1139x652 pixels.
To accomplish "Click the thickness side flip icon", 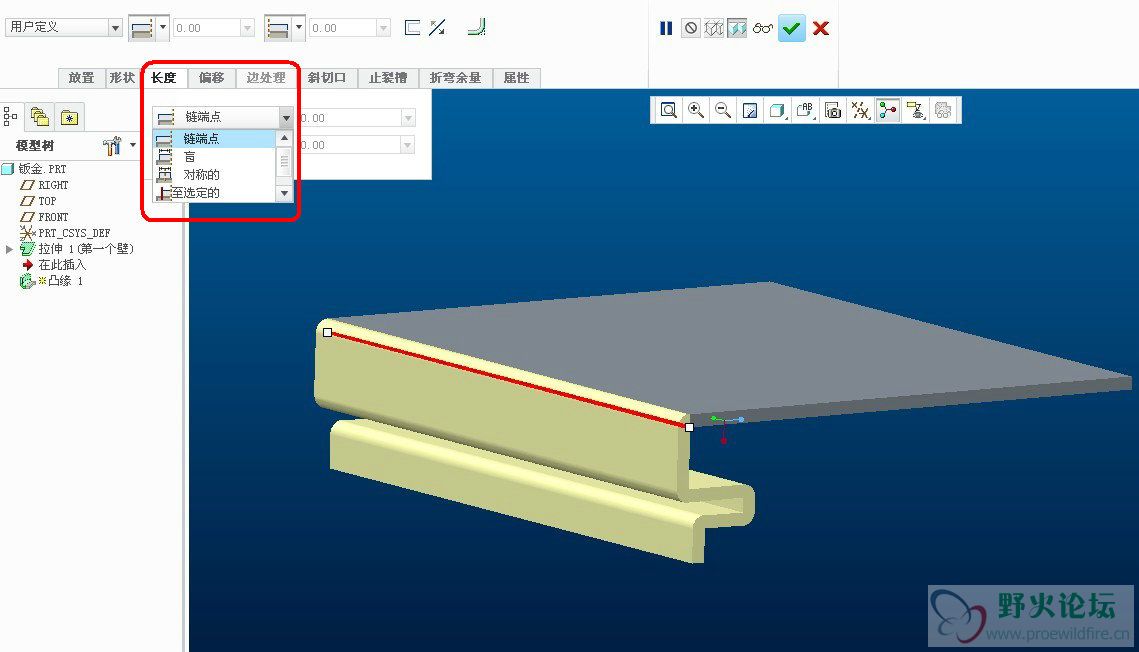I will coord(412,28).
